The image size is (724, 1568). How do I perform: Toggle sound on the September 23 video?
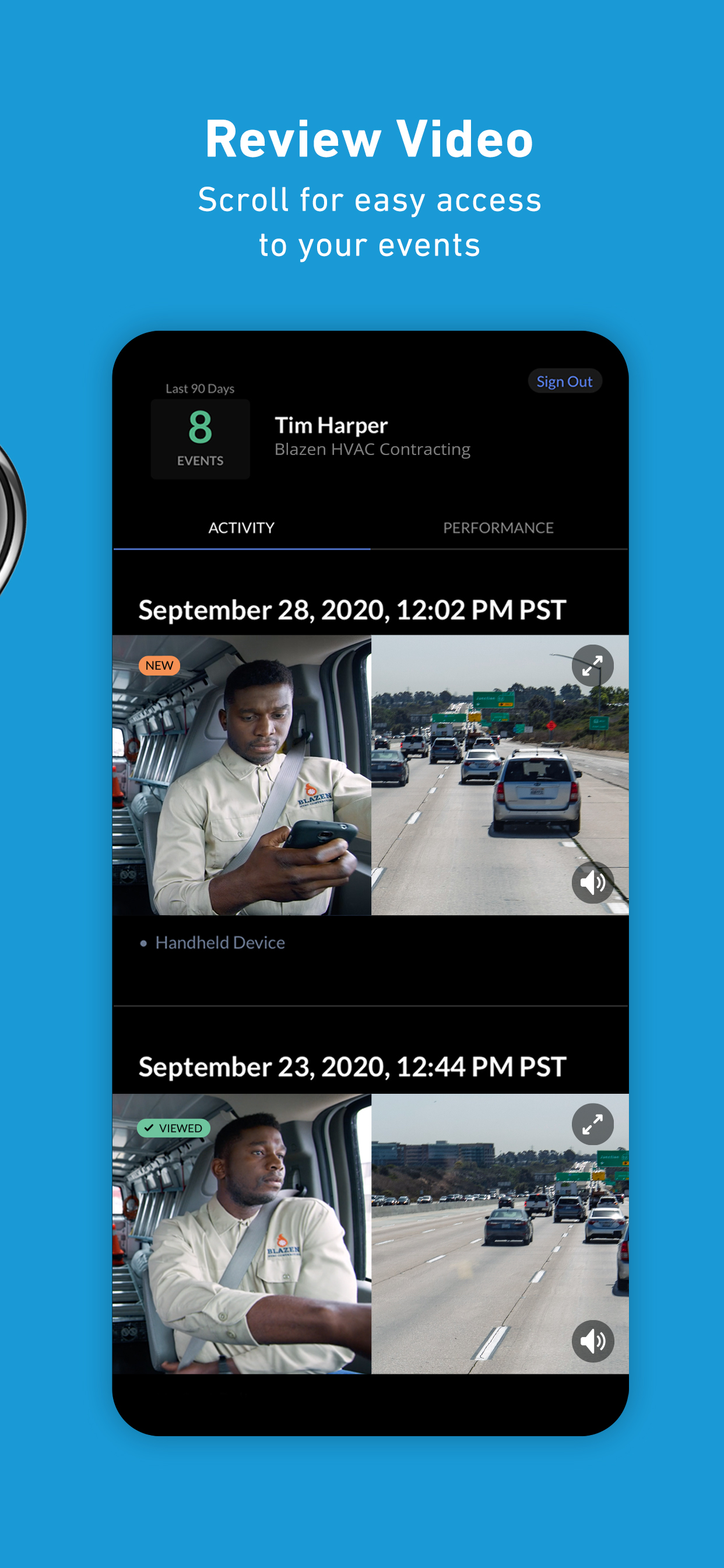tap(592, 1340)
